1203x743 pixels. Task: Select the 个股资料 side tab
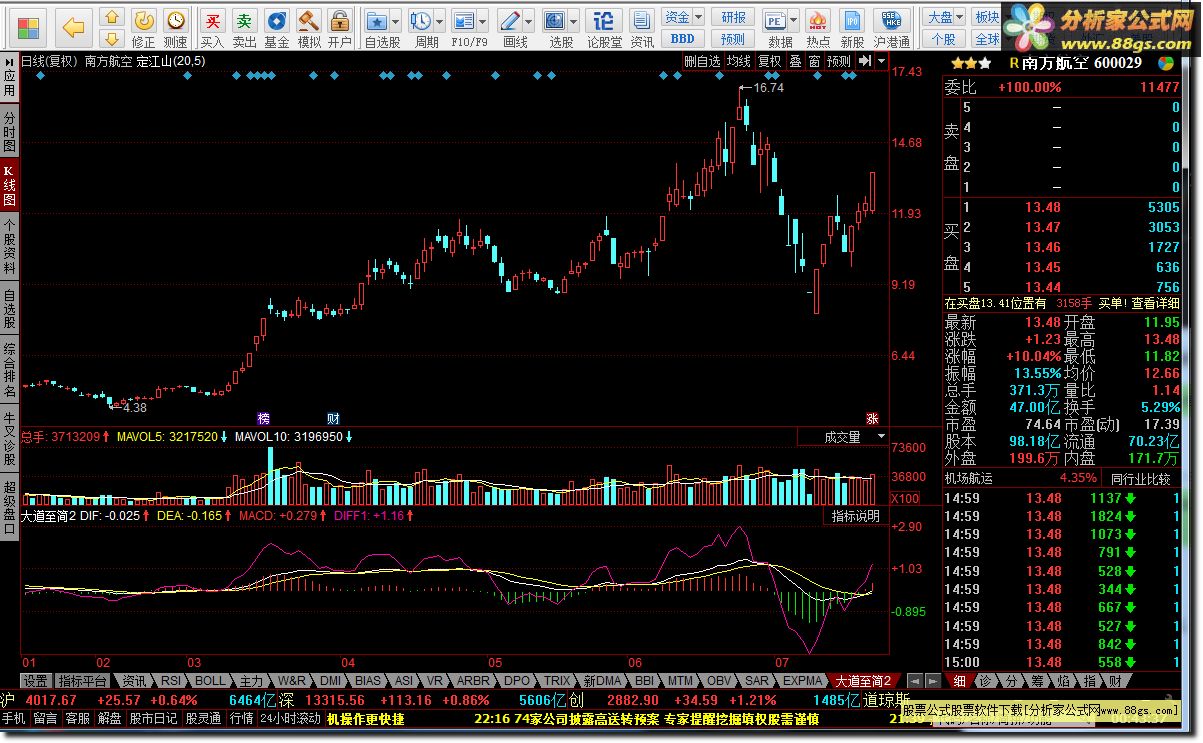(x=9, y=247)
